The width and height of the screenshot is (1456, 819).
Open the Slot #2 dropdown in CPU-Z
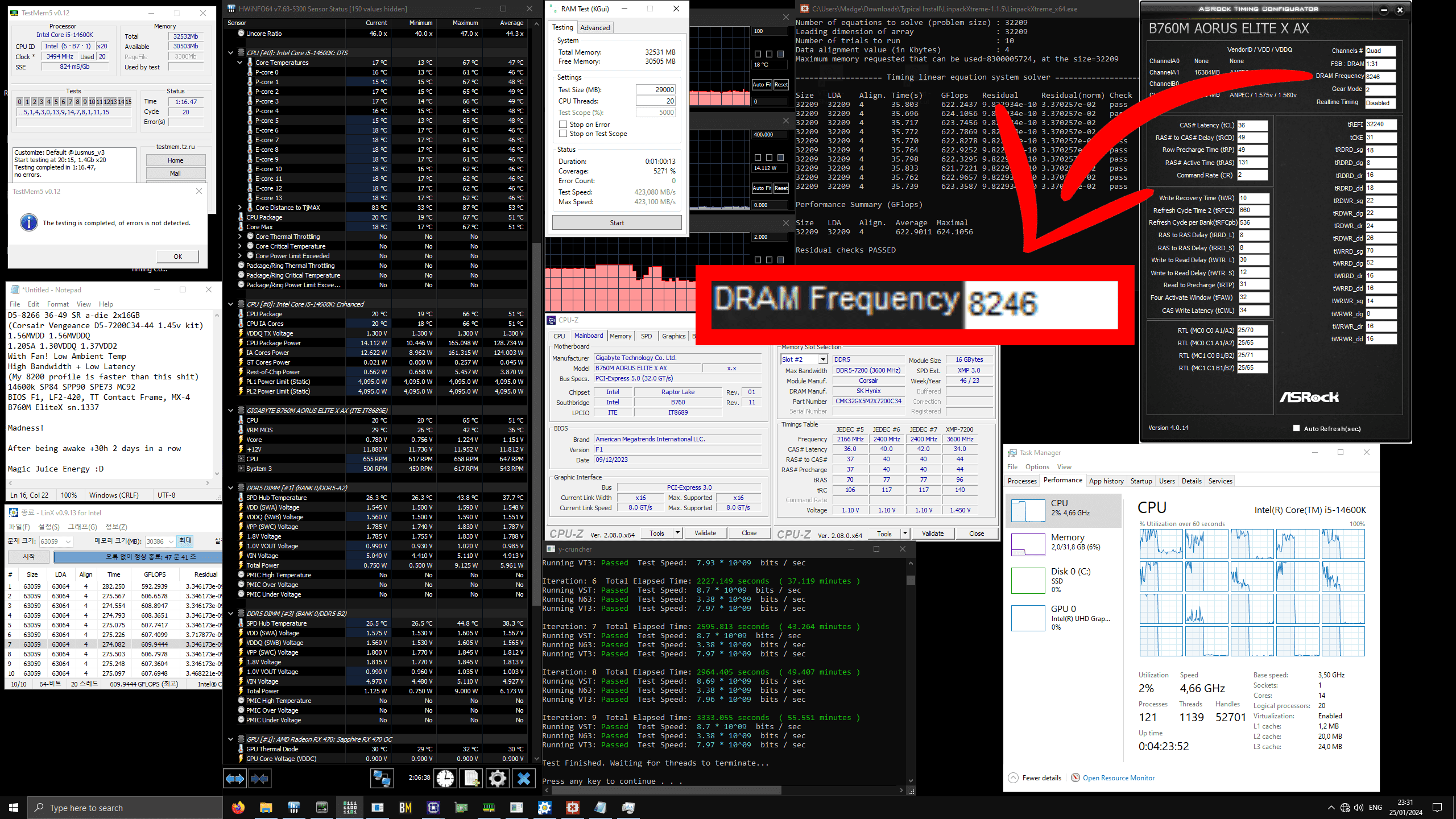[822, 359]
